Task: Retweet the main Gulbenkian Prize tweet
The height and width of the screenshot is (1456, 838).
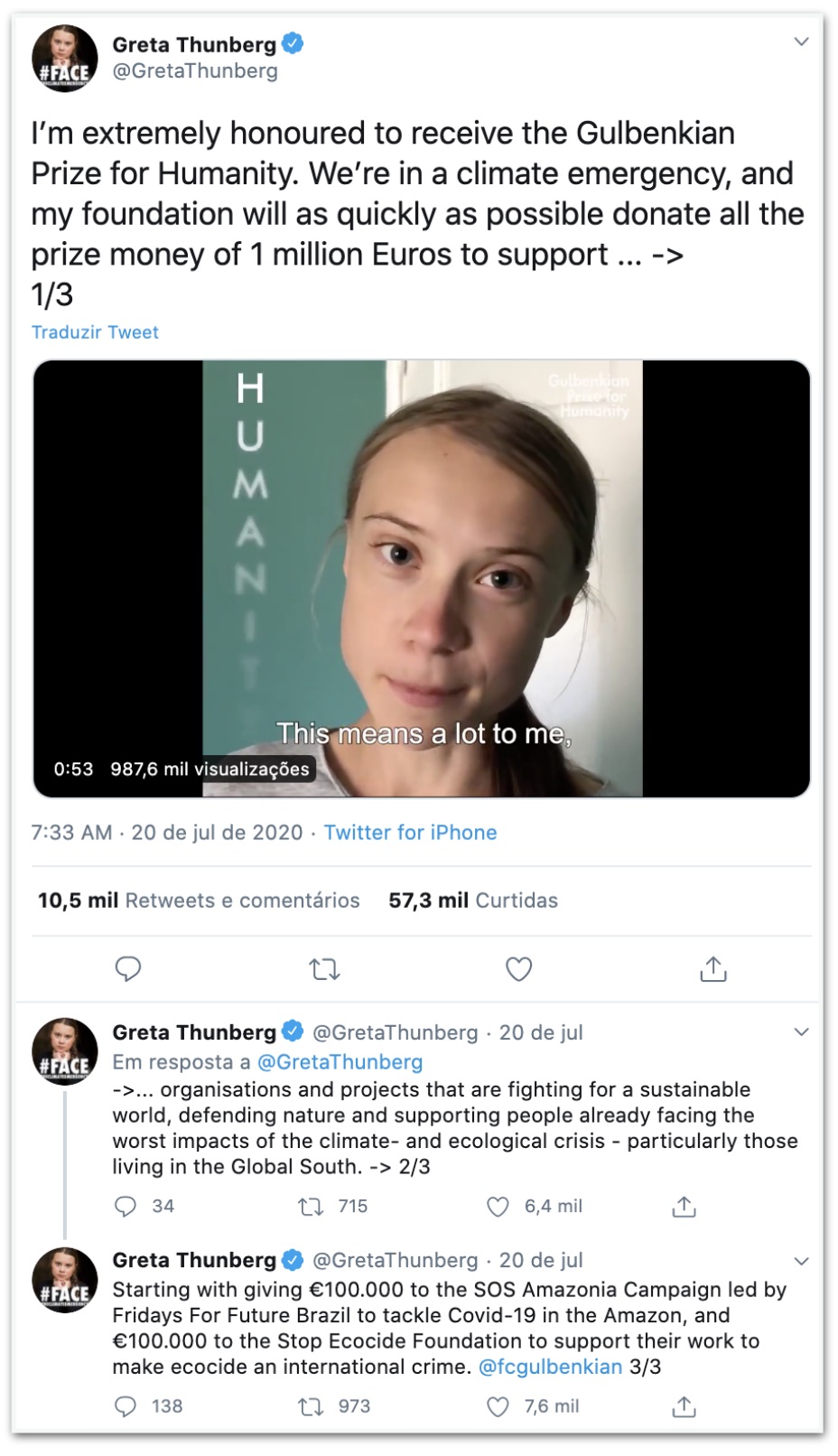Action: tap(324, 969)
